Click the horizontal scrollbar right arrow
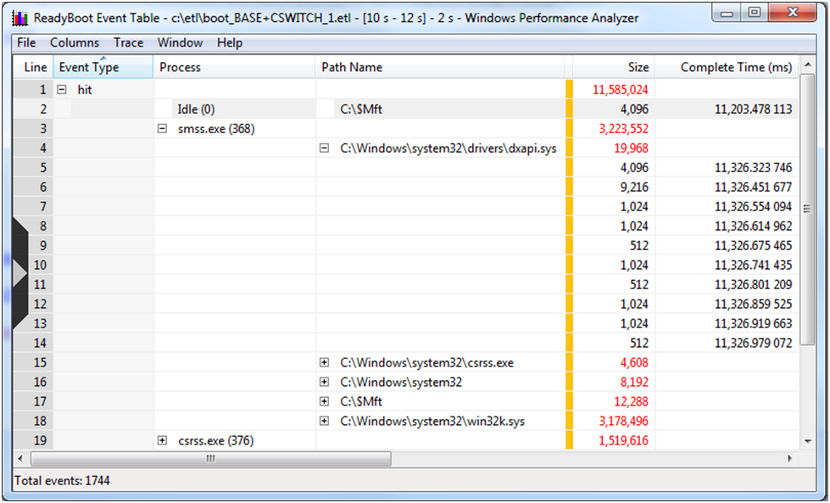The height and width of the screenshot is (503, 830). 790,459
